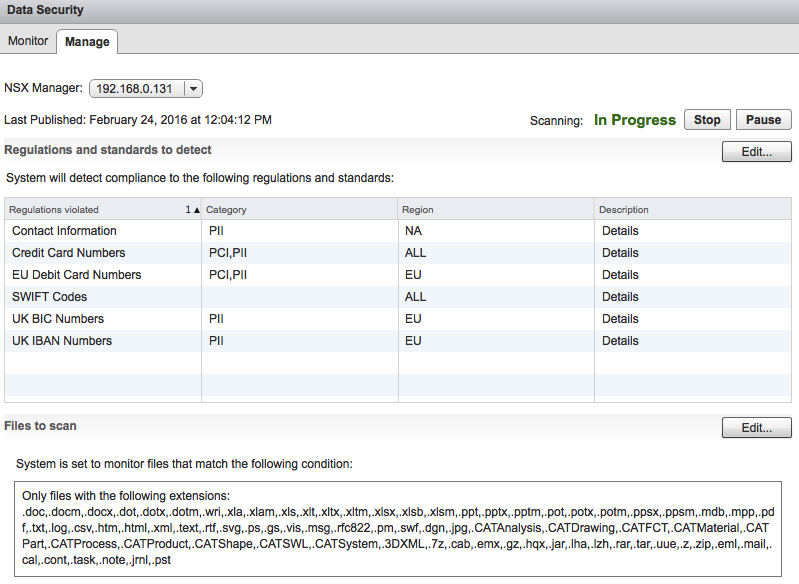Pause the scanning in progress
Screen dimensions: 799x584
tap(763, 120)
